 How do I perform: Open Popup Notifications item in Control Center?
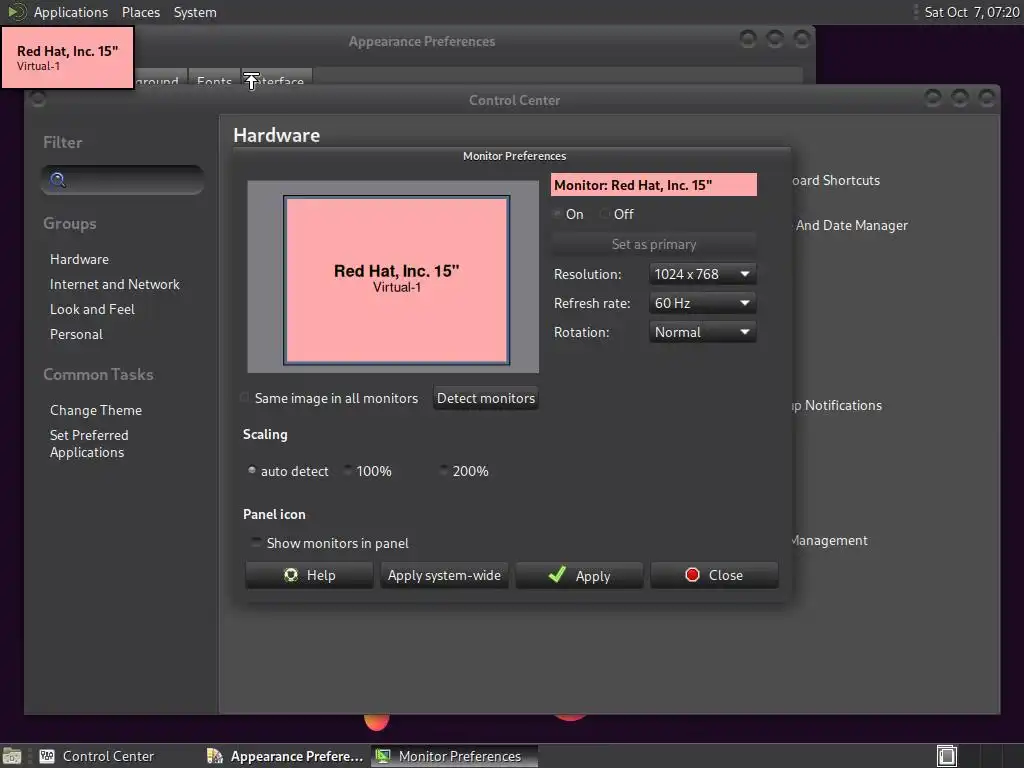[x=837, y=406]
